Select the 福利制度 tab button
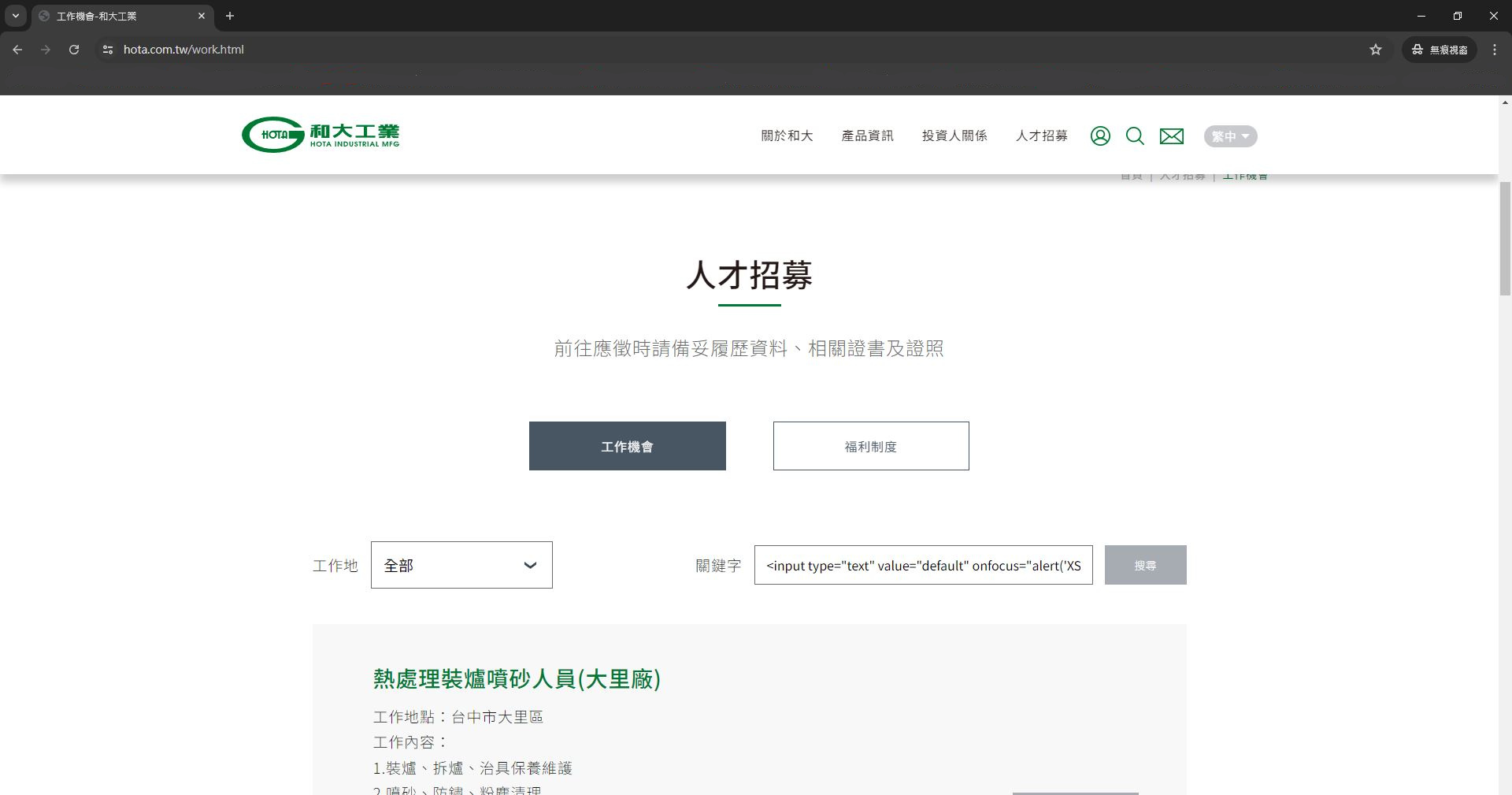Image resolution: width=1512 pixels, height=795 pixels. (871, 446)
